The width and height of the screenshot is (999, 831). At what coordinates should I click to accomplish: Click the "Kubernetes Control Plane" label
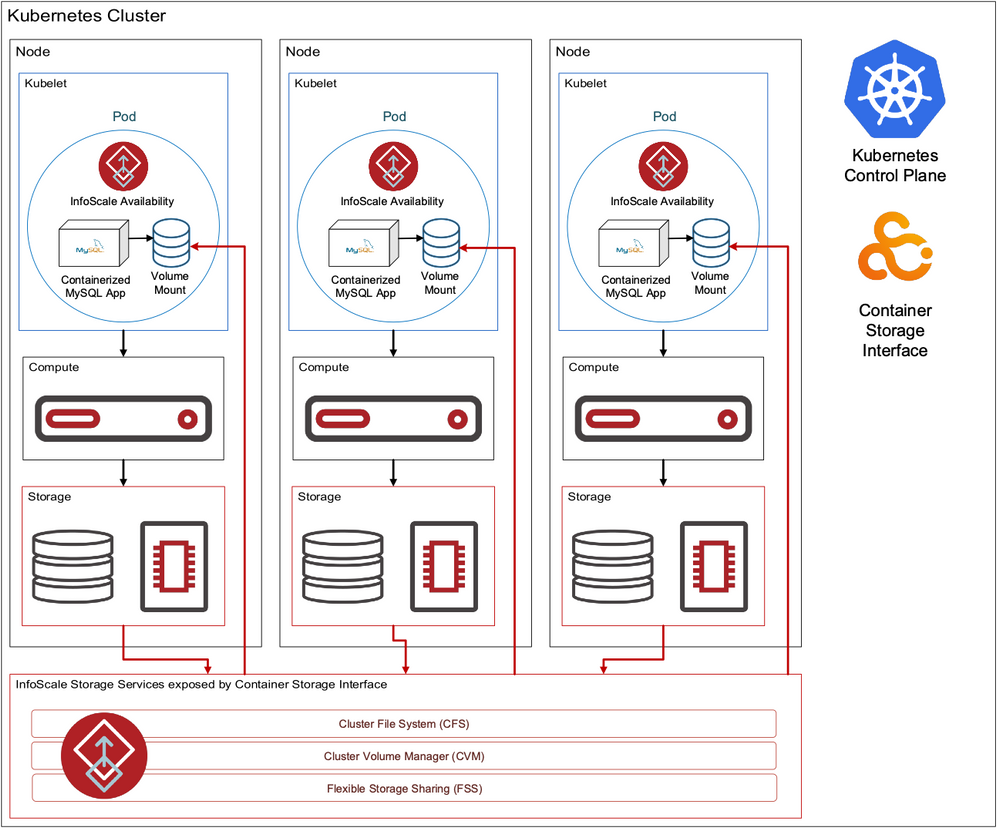pos(895,166)
